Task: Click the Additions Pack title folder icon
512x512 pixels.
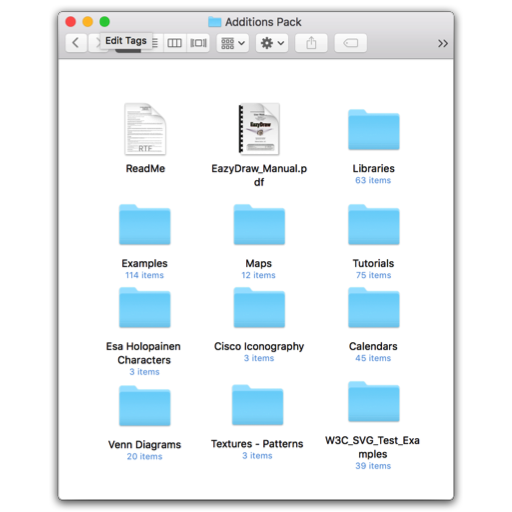Action: click(x=215, y=22)
